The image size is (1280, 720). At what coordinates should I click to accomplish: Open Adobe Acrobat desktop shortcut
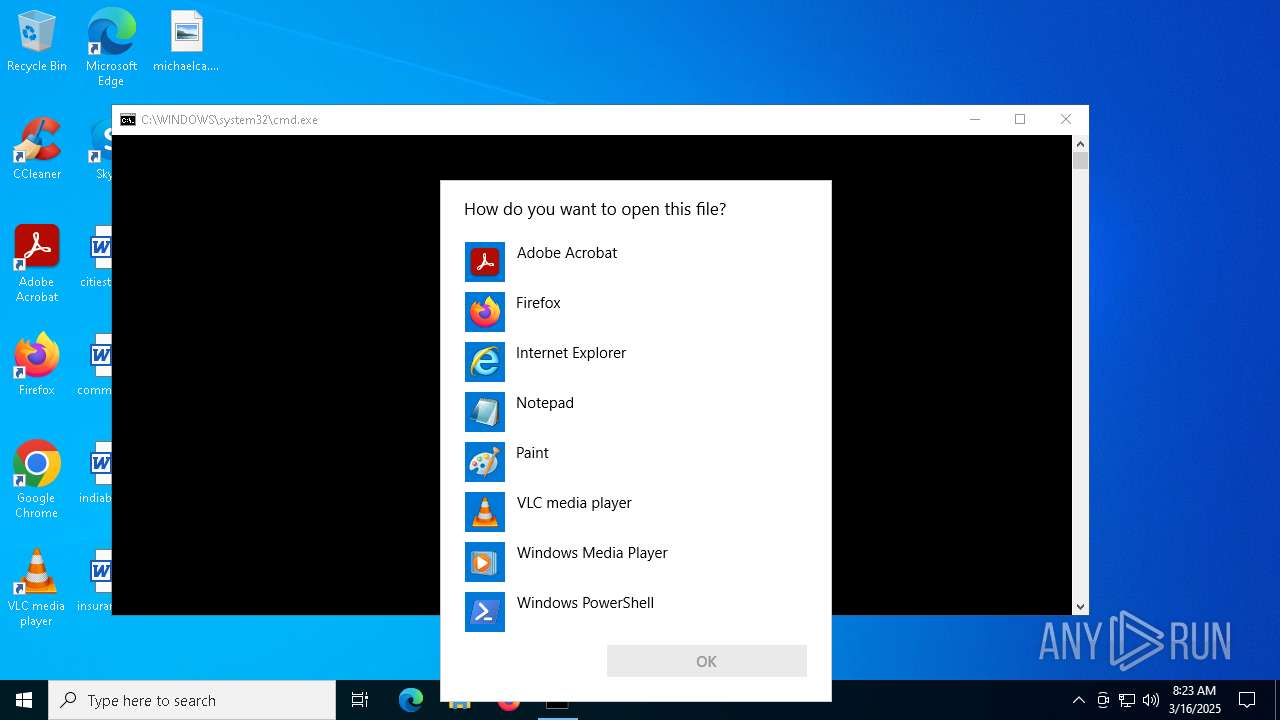point(37,264)
